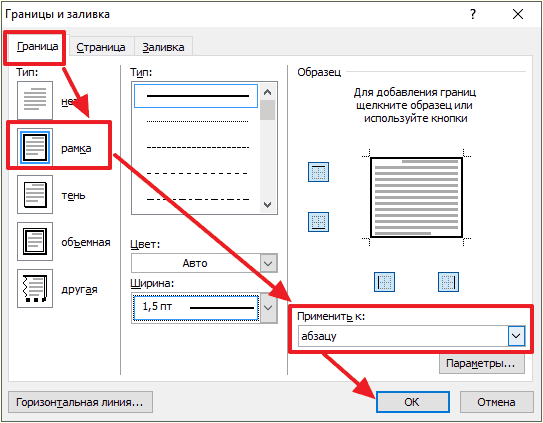Choose the 'другая' custom border icon
Screen dimensions: 543x423
35,289
